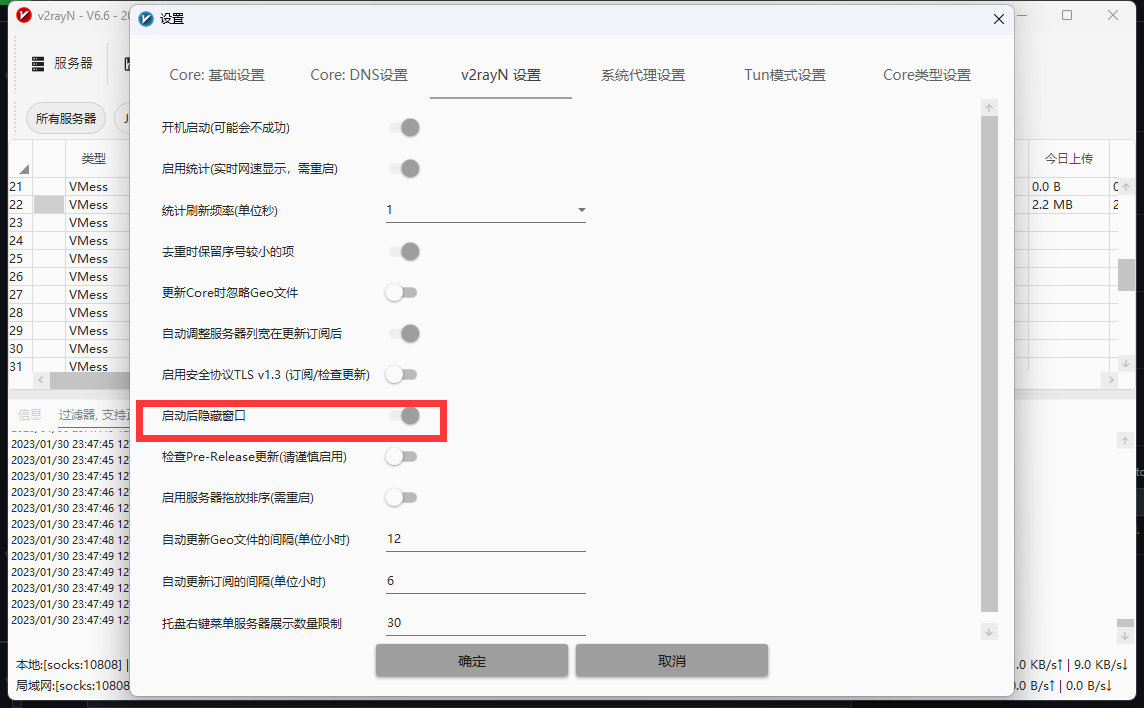Viewport: 1144px width, 708px height.
Task: Click the settings panel scrollbar down arrow
Action: [x=989, y=631]
